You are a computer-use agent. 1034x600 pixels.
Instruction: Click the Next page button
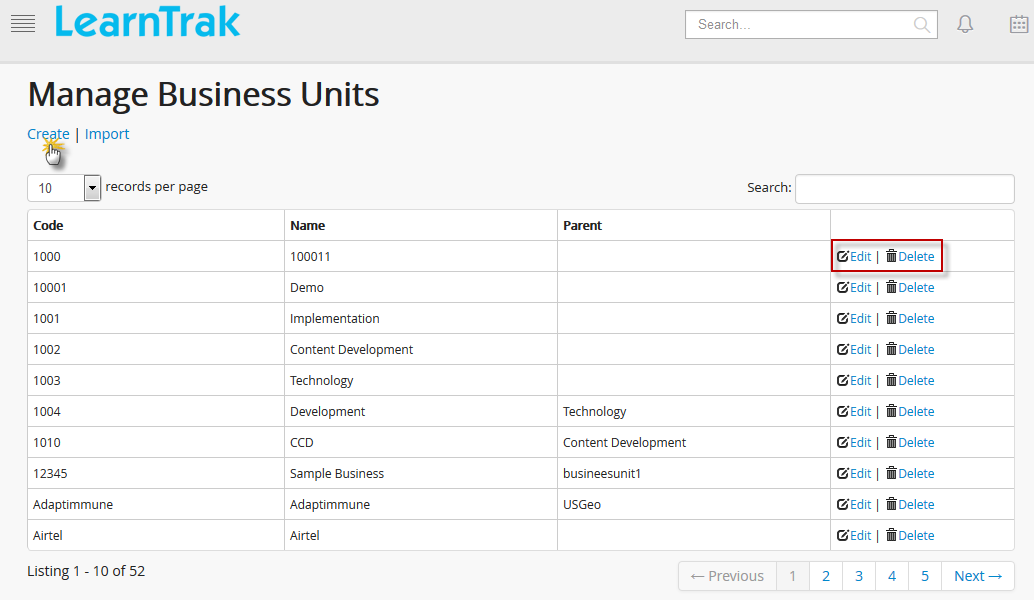coord(977,576)
